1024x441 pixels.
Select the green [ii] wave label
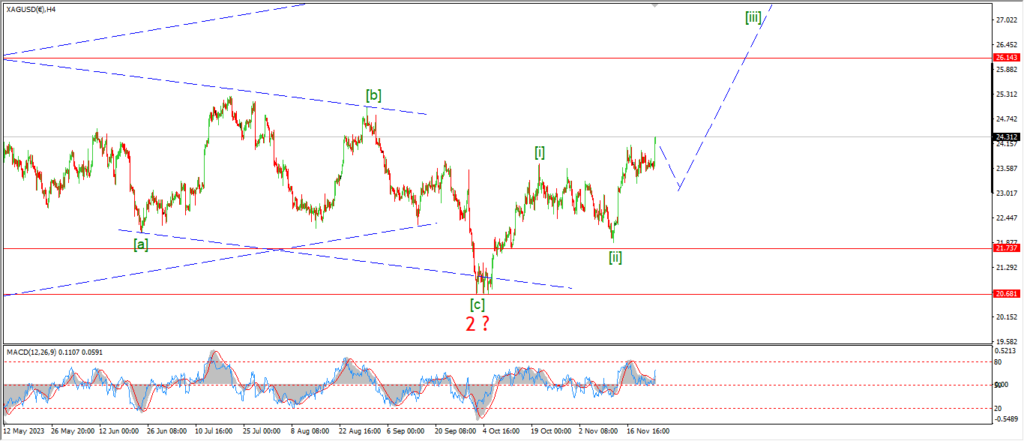[616, 257]
